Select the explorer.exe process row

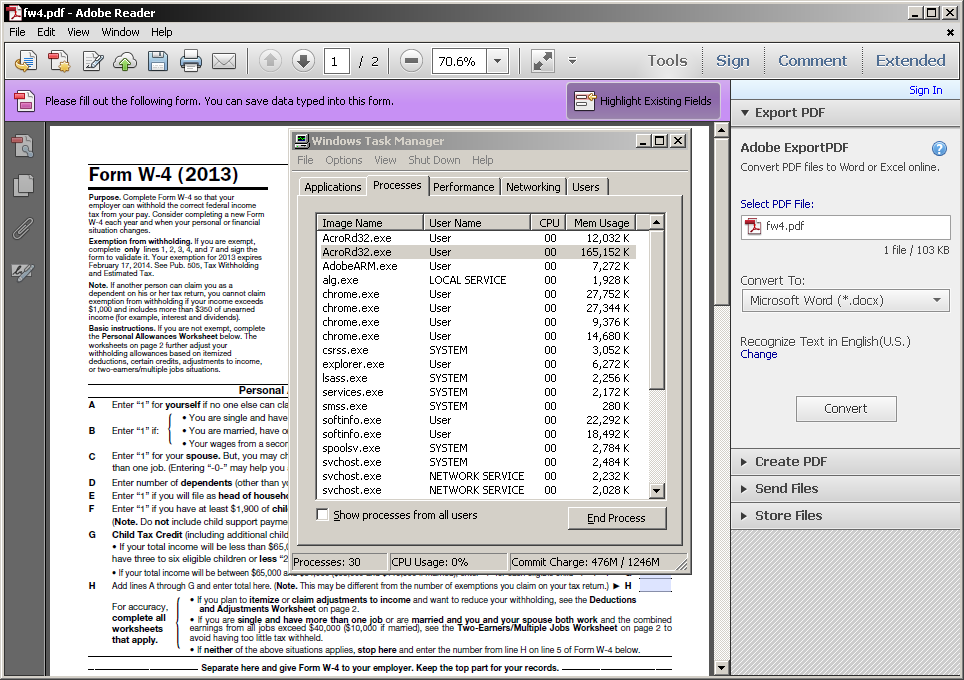(476, 364)
